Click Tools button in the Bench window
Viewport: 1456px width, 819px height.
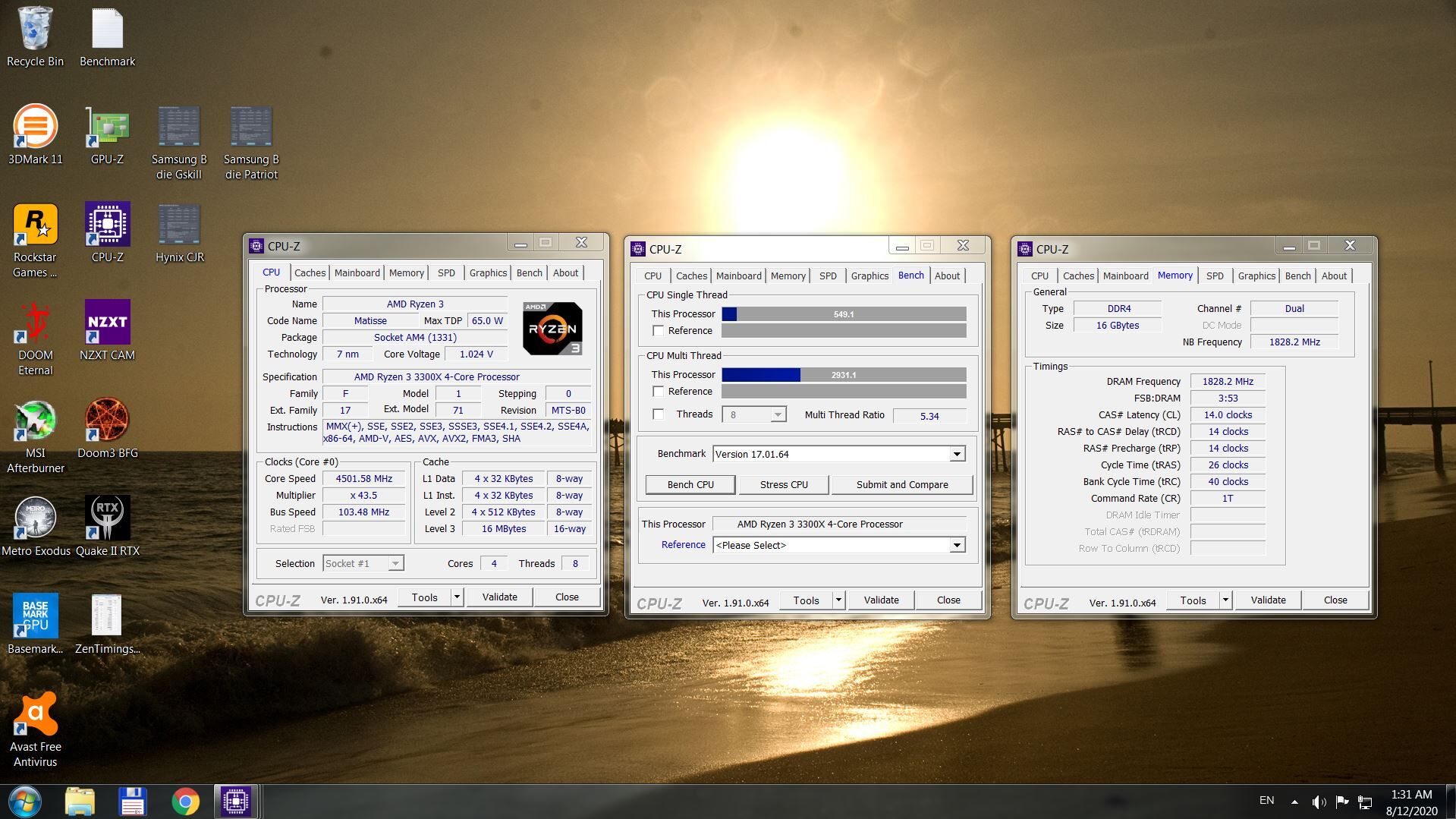[806, 600]
